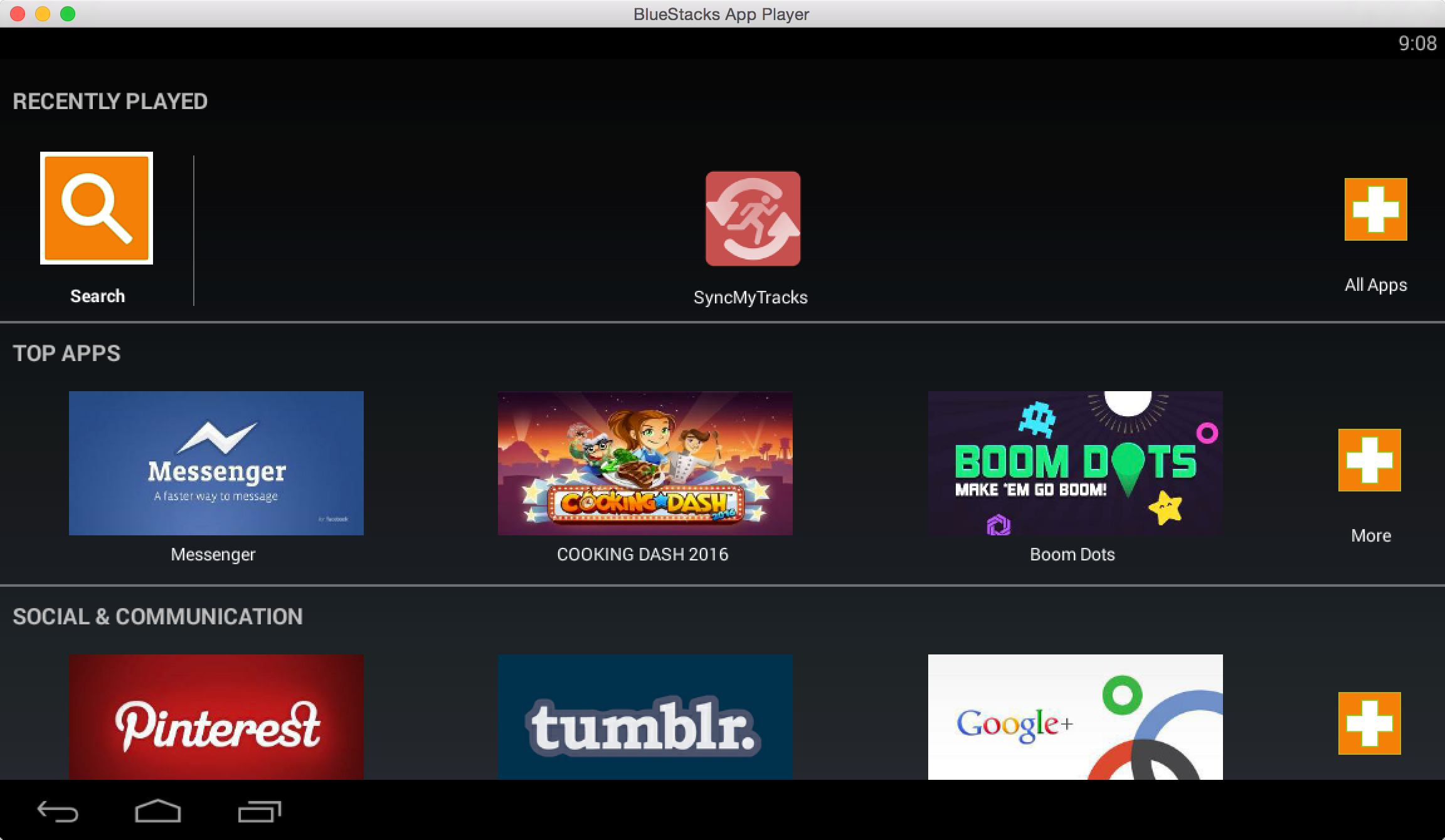Click the Search label
The height and width of the screenshot is (840, 1445).
(97, 296)
